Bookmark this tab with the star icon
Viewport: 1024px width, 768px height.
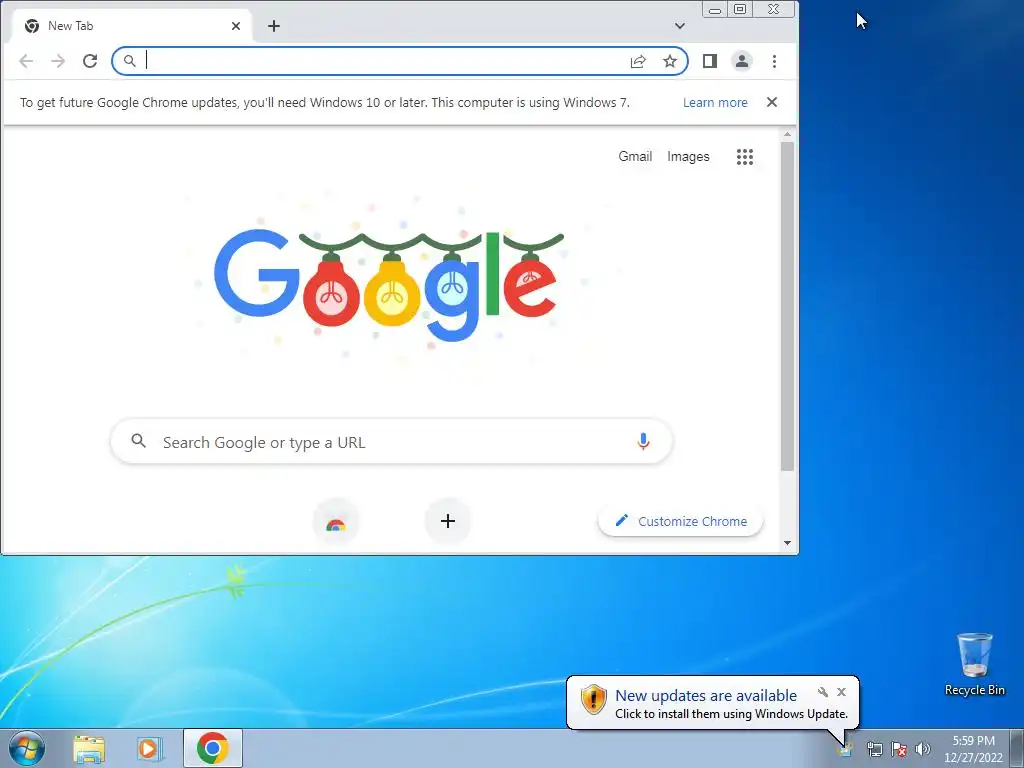(670, 61)
